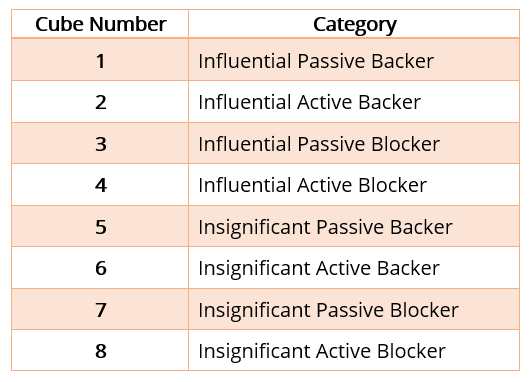
Task: Select the Influential Passive Backer cell
Action: [354, 60]
